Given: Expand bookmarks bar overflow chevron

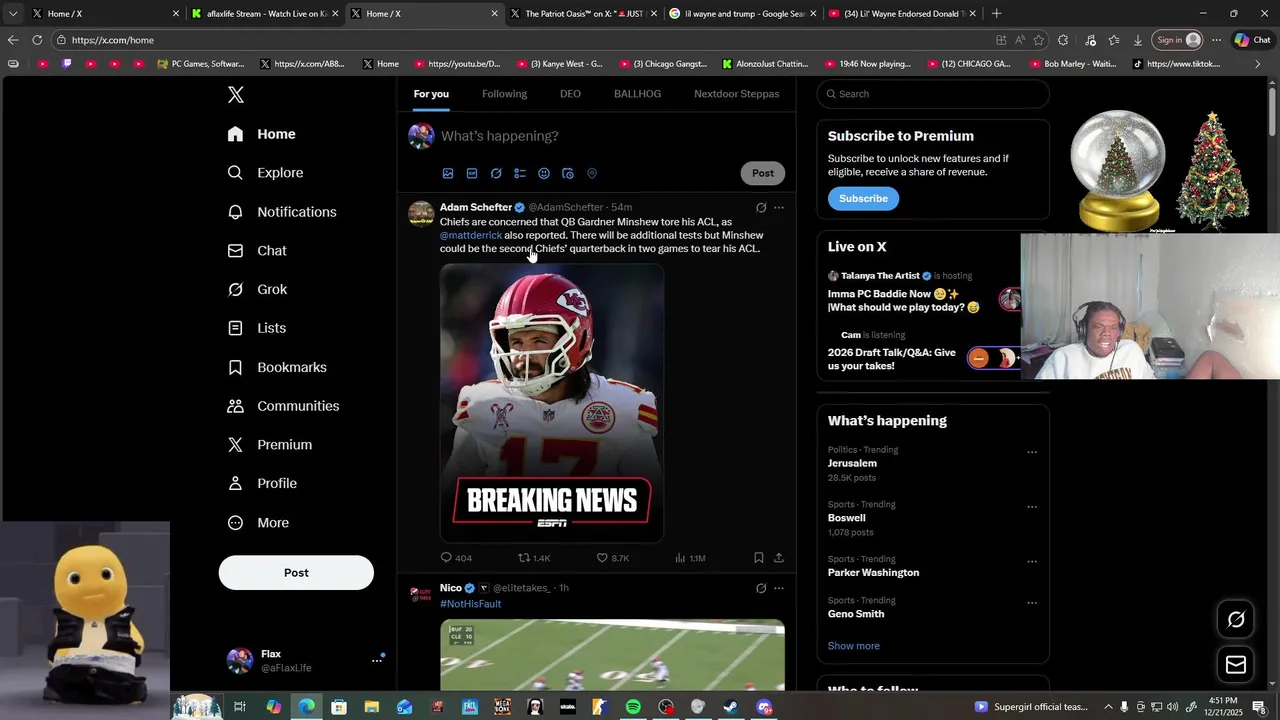Looking at the screenshot, I should click(1258, 64).
